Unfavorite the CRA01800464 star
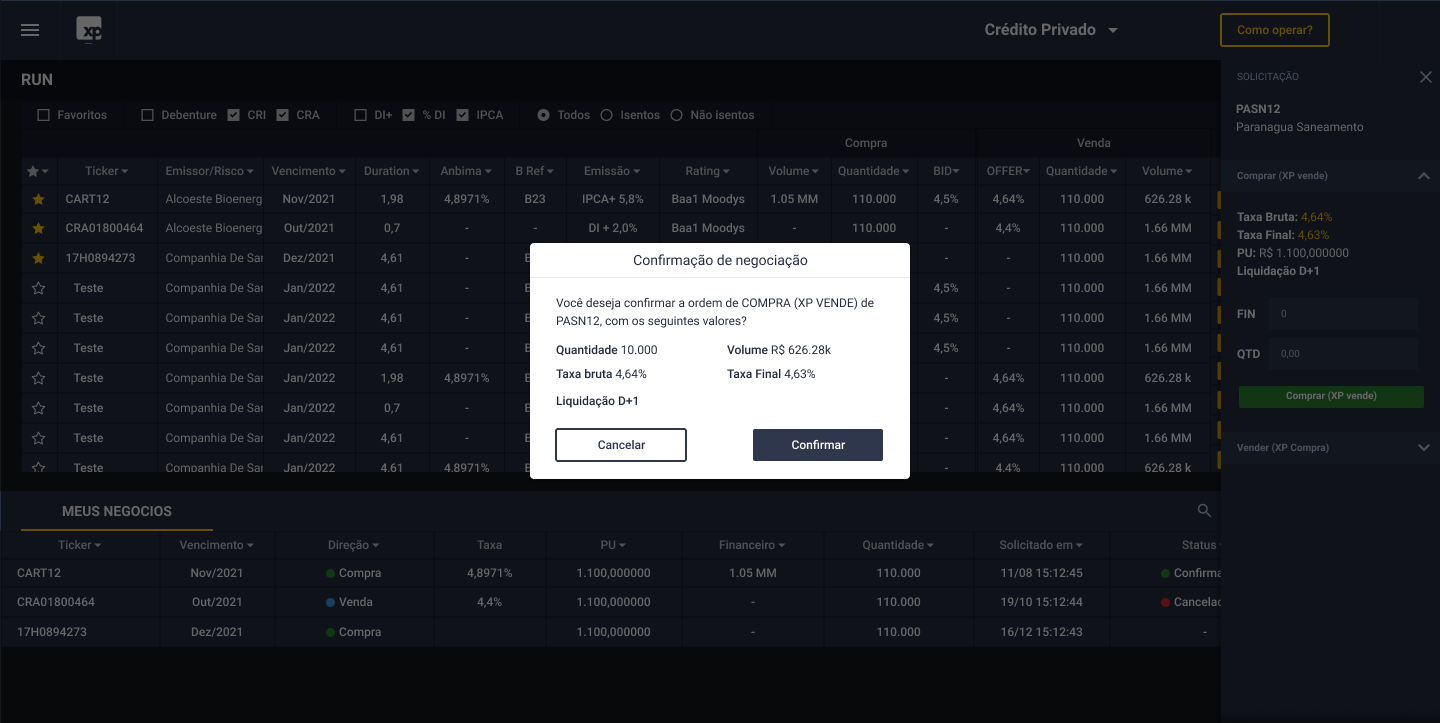The image size is (1440, 723). [x=38, y=228]
